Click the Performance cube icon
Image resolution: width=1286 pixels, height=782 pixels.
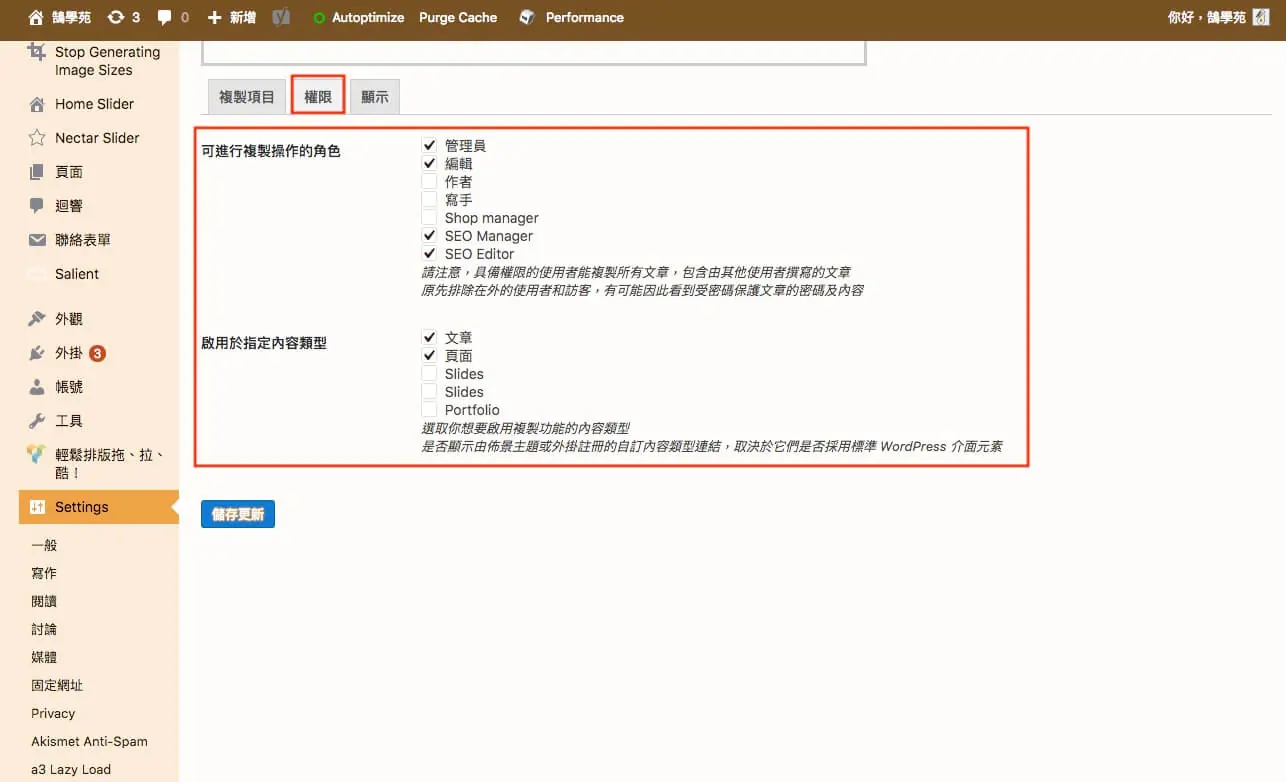[527, 17]
